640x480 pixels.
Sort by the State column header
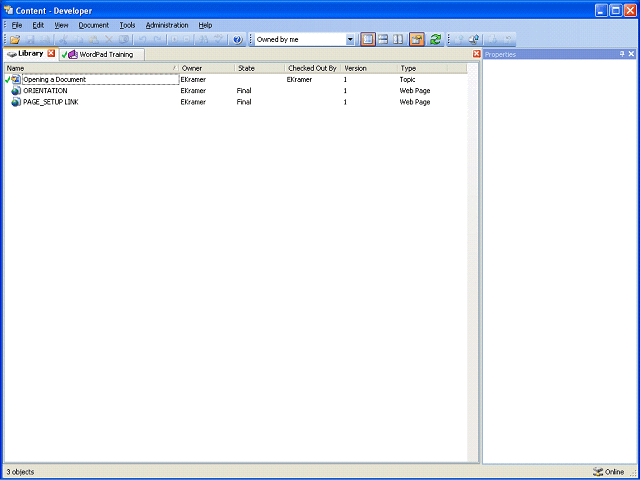(x=260, y=68)
